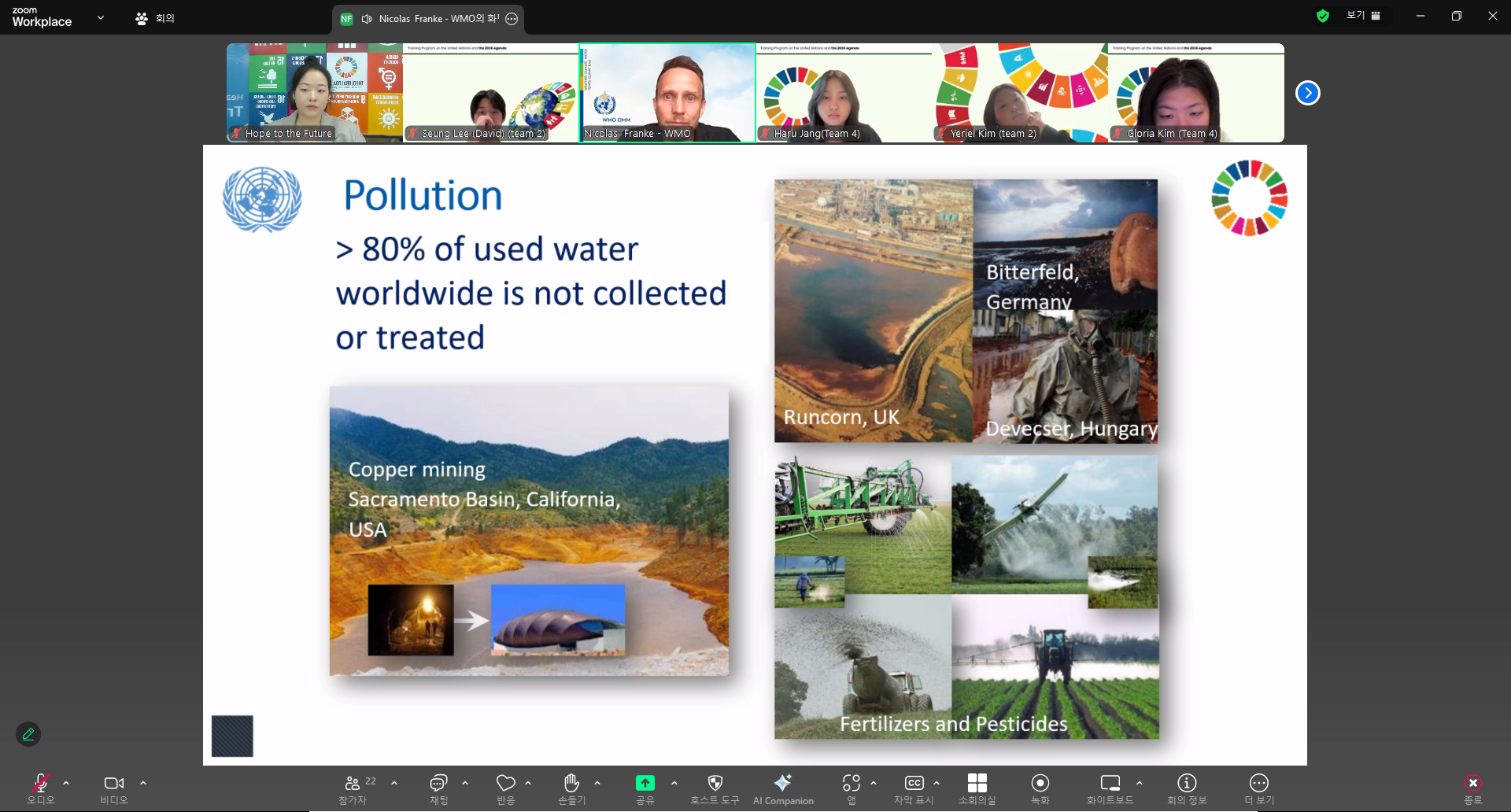
Task: Toggle the video camera
Action: (114, 788)
